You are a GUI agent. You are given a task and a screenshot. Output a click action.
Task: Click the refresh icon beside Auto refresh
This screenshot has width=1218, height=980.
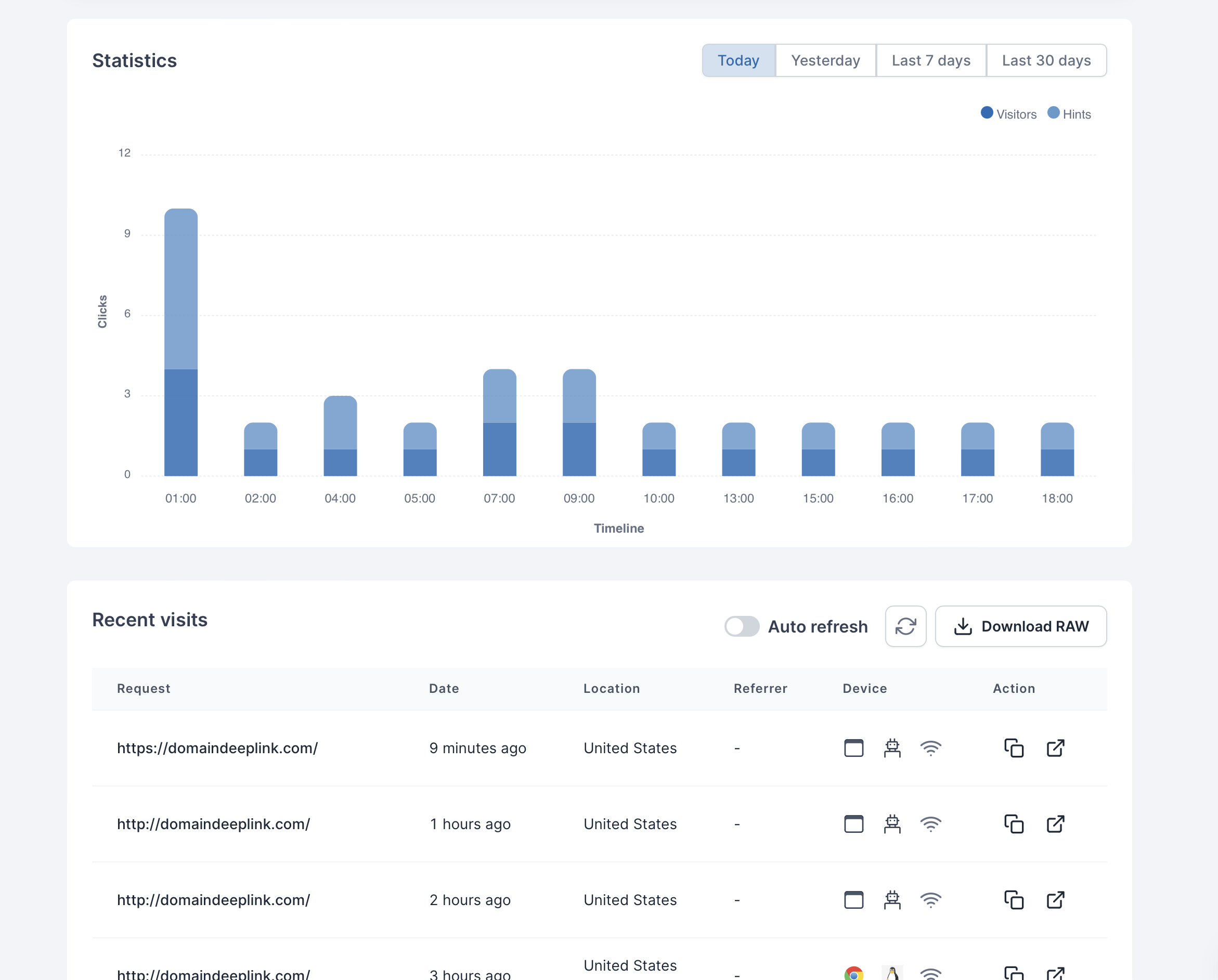(x=905, y=626)
